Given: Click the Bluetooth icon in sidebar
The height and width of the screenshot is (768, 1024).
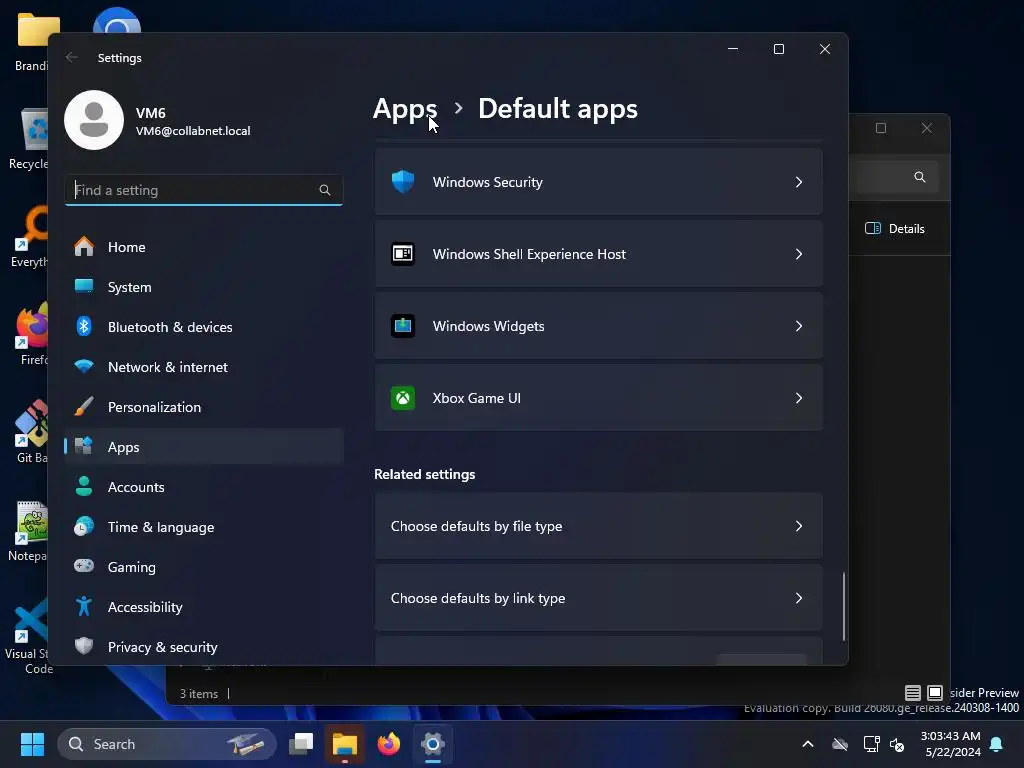Looking at the screenshot, I should [x=84, y=326].
